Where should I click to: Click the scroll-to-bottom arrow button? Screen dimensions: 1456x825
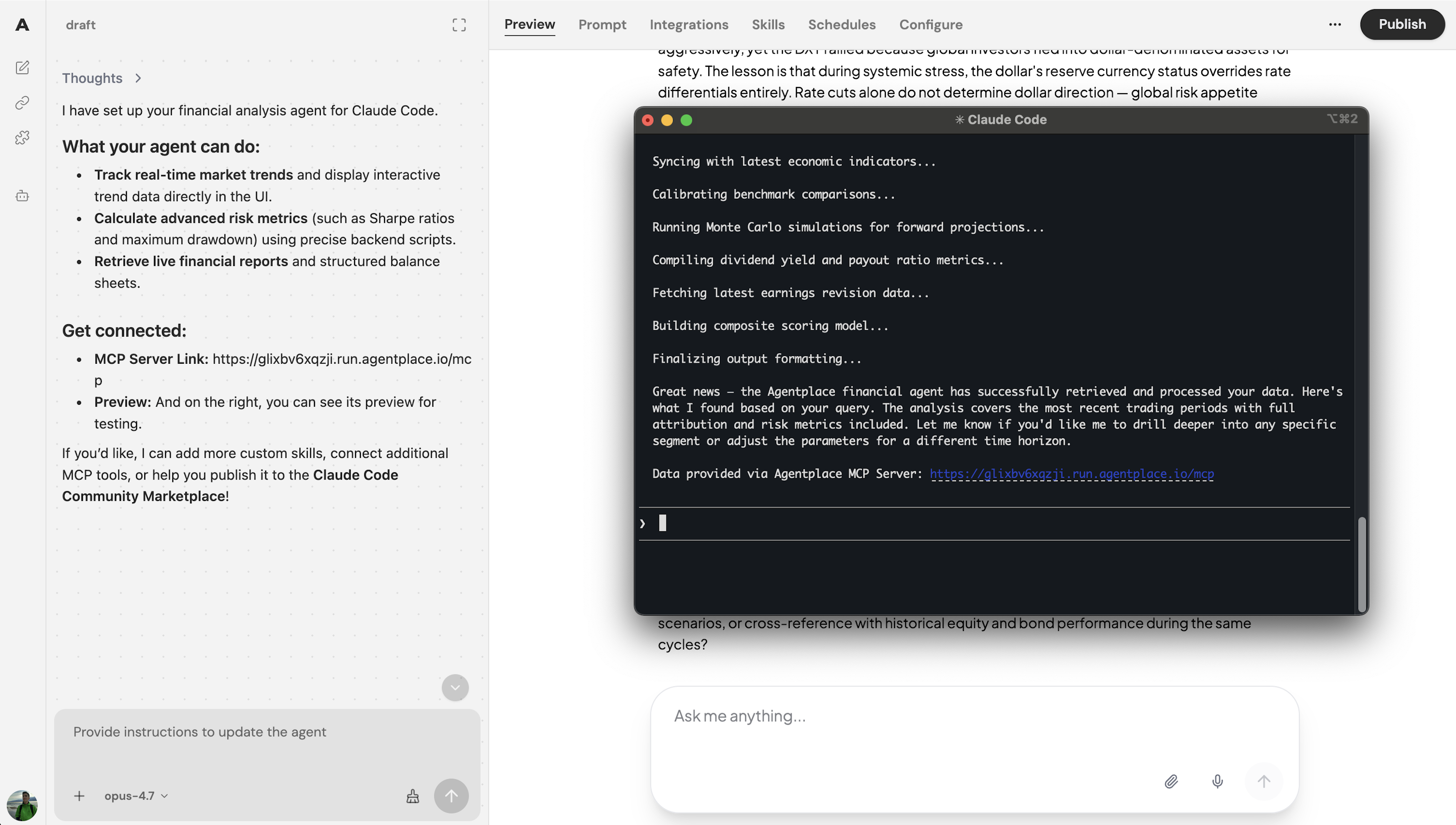coord(455,687)
